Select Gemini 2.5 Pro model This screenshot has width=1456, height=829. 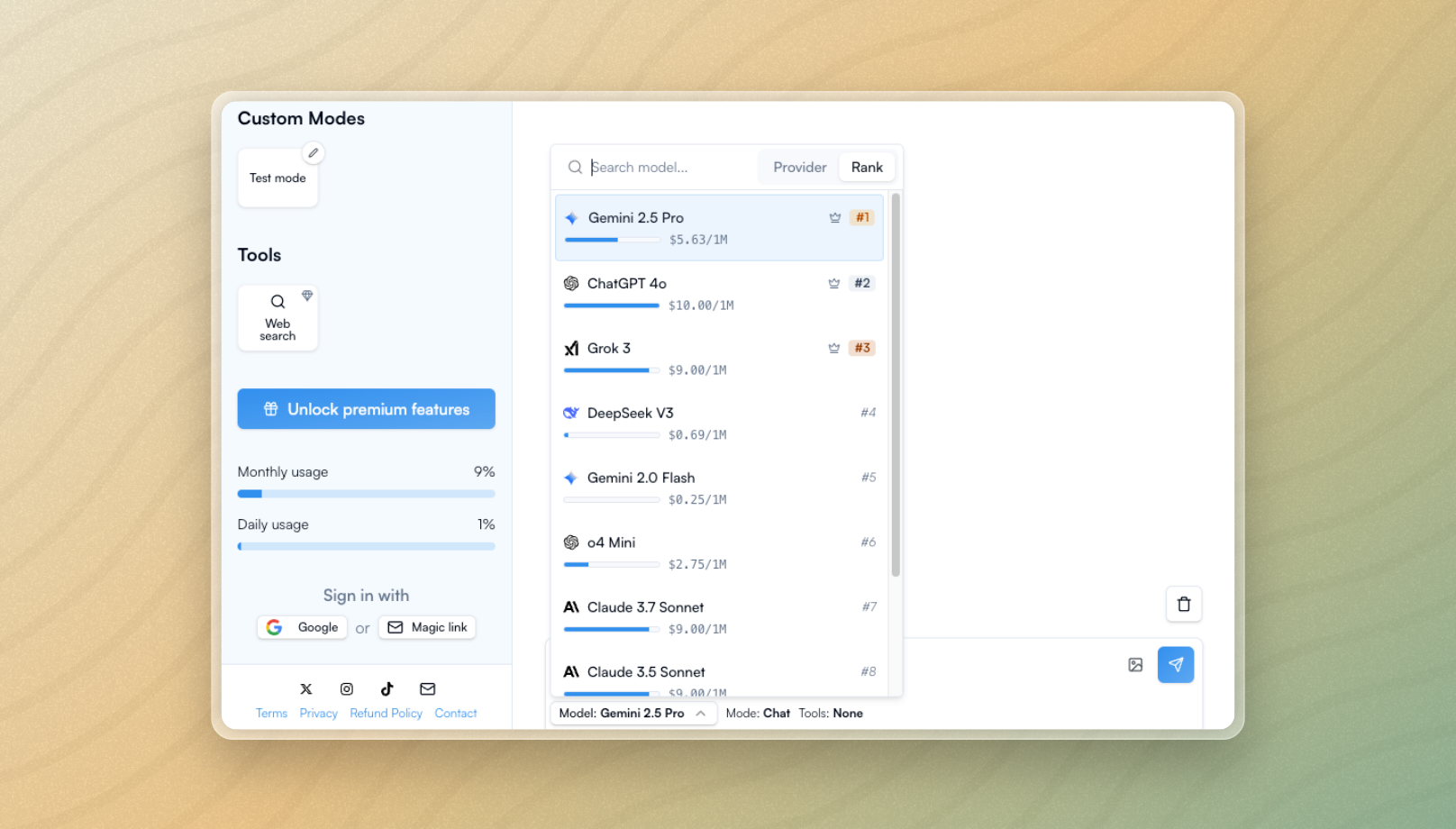click(719, 228)
